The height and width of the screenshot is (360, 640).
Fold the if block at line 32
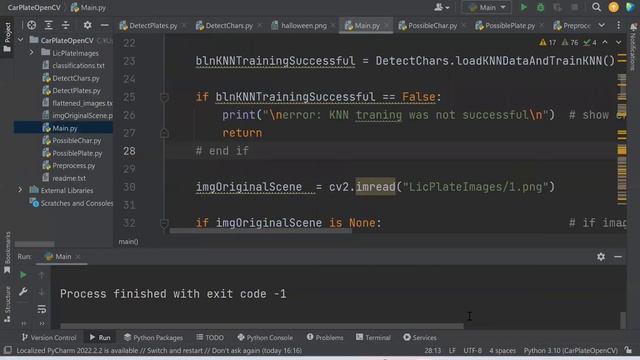pos(164,223)
